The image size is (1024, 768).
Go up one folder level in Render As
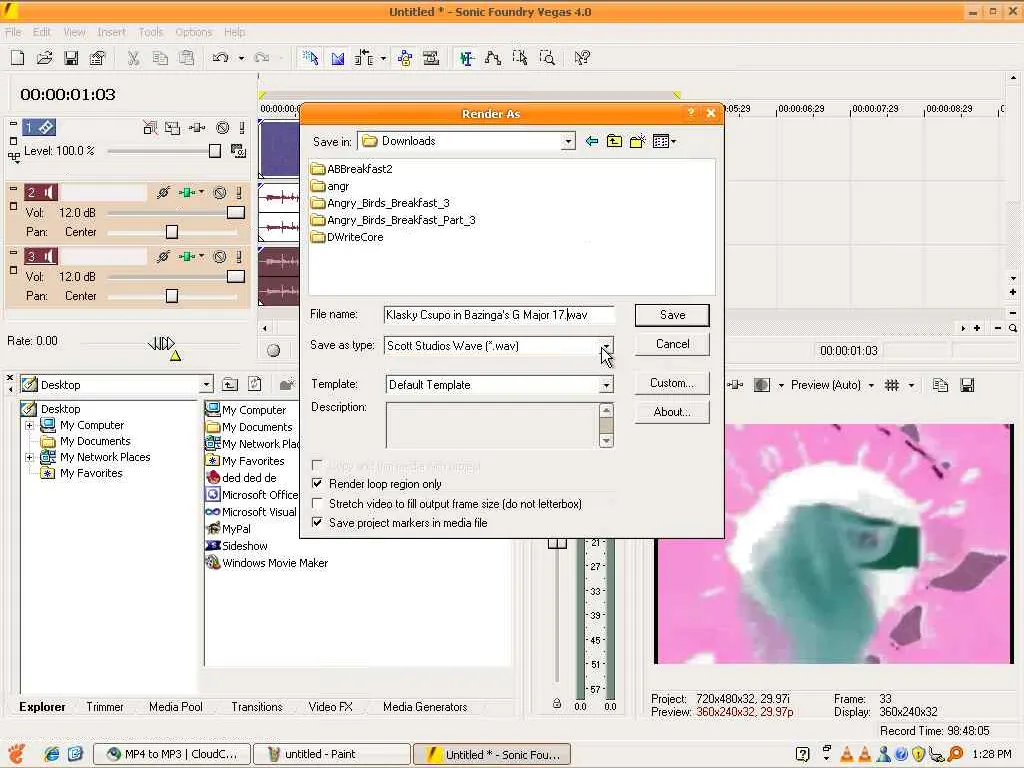pyautogui.click(x=614, y=141)
